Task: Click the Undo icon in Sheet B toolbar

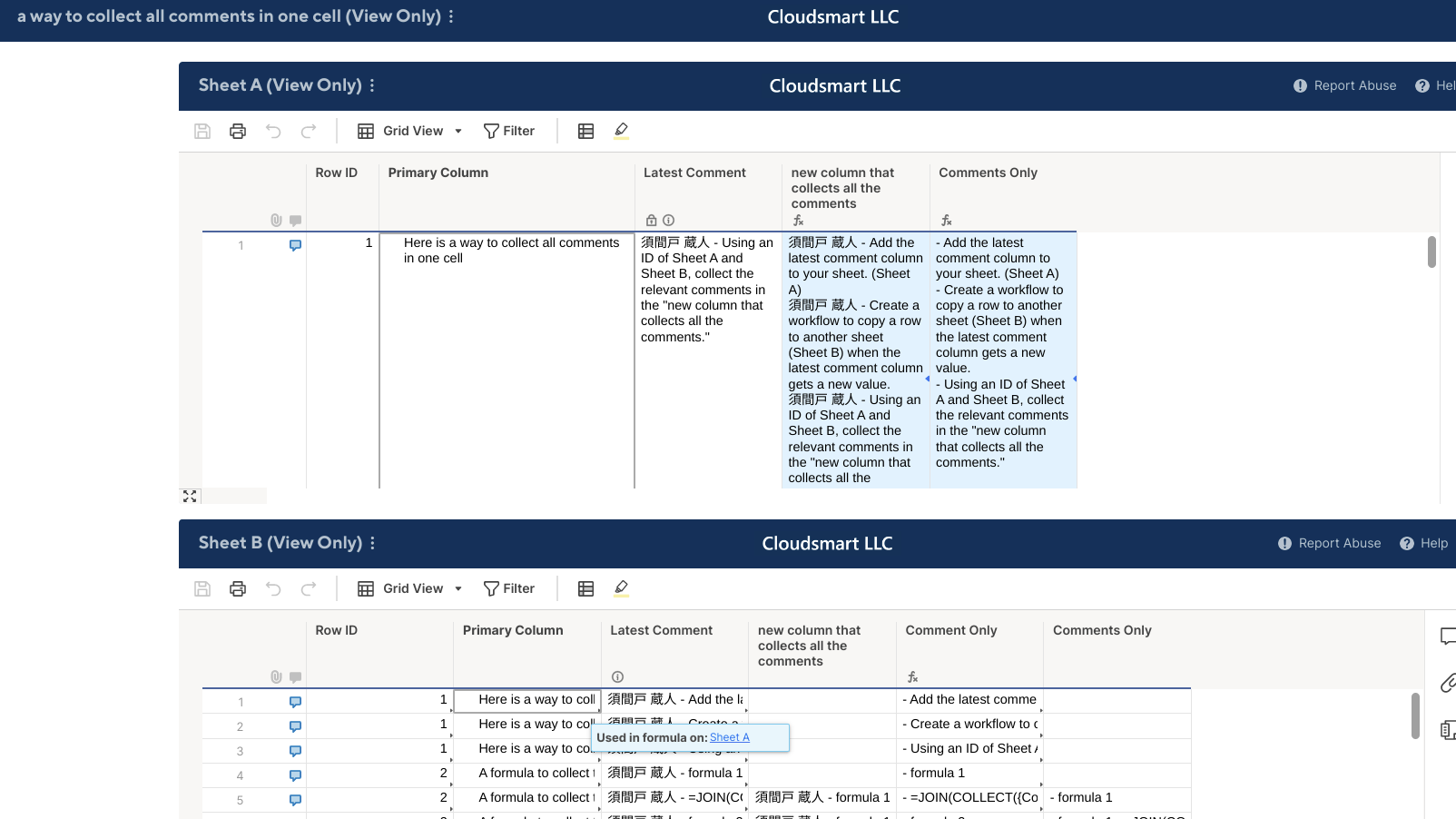Action: (x=273, y=588)
